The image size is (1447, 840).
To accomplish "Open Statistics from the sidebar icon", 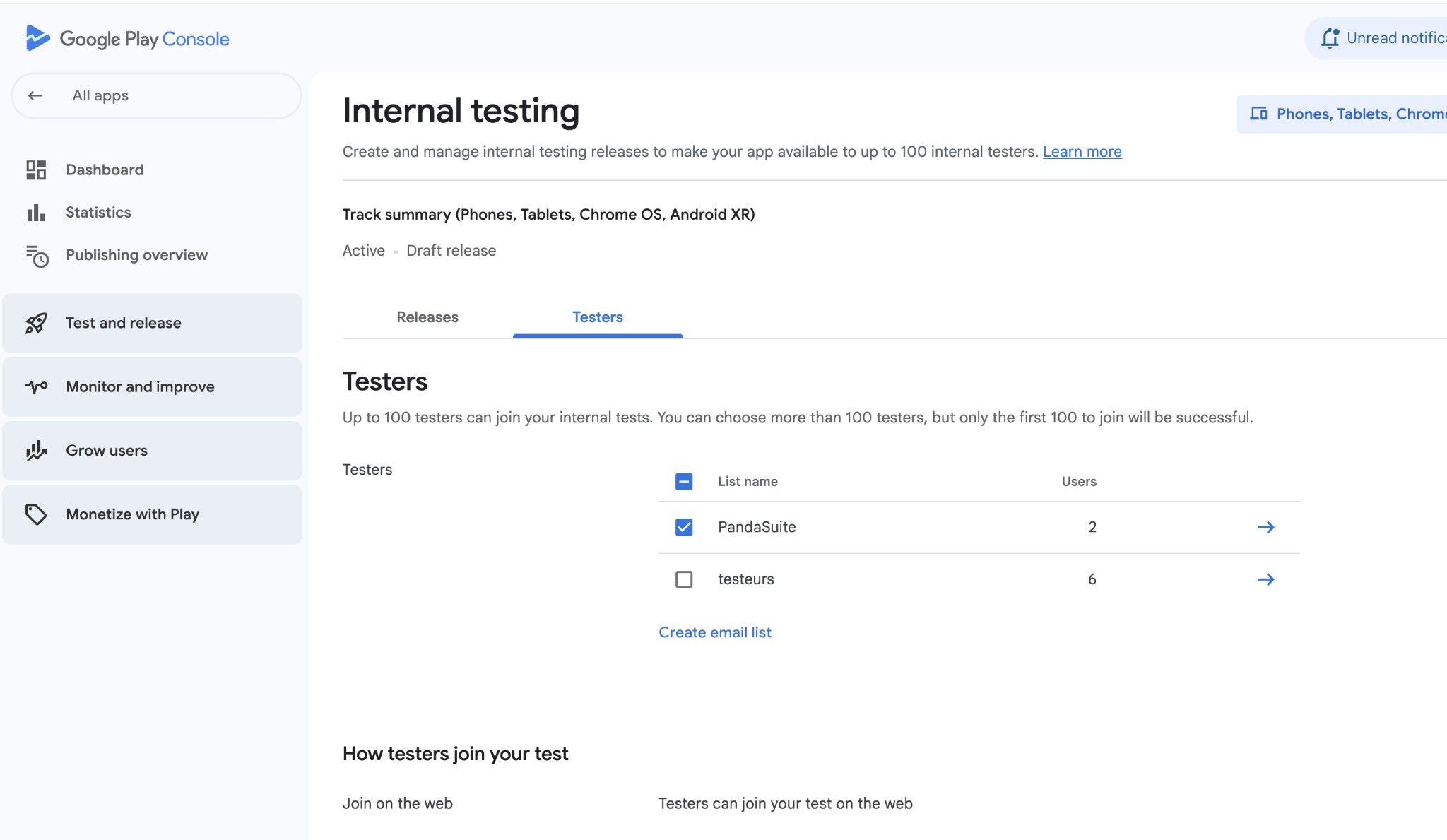I will [37, 212].
